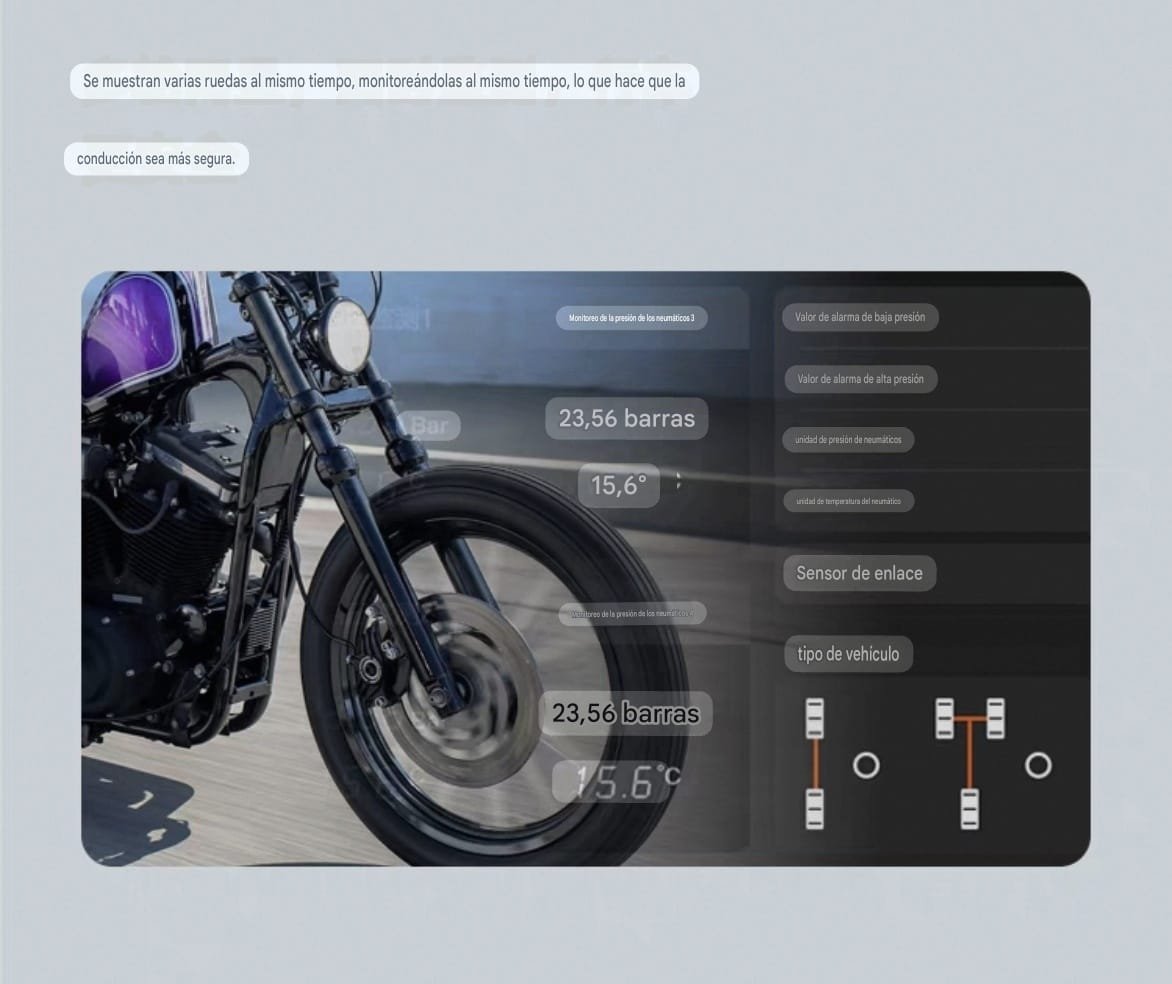Click the 'Se muestran varias ruedas' caption

coord(384,81)
